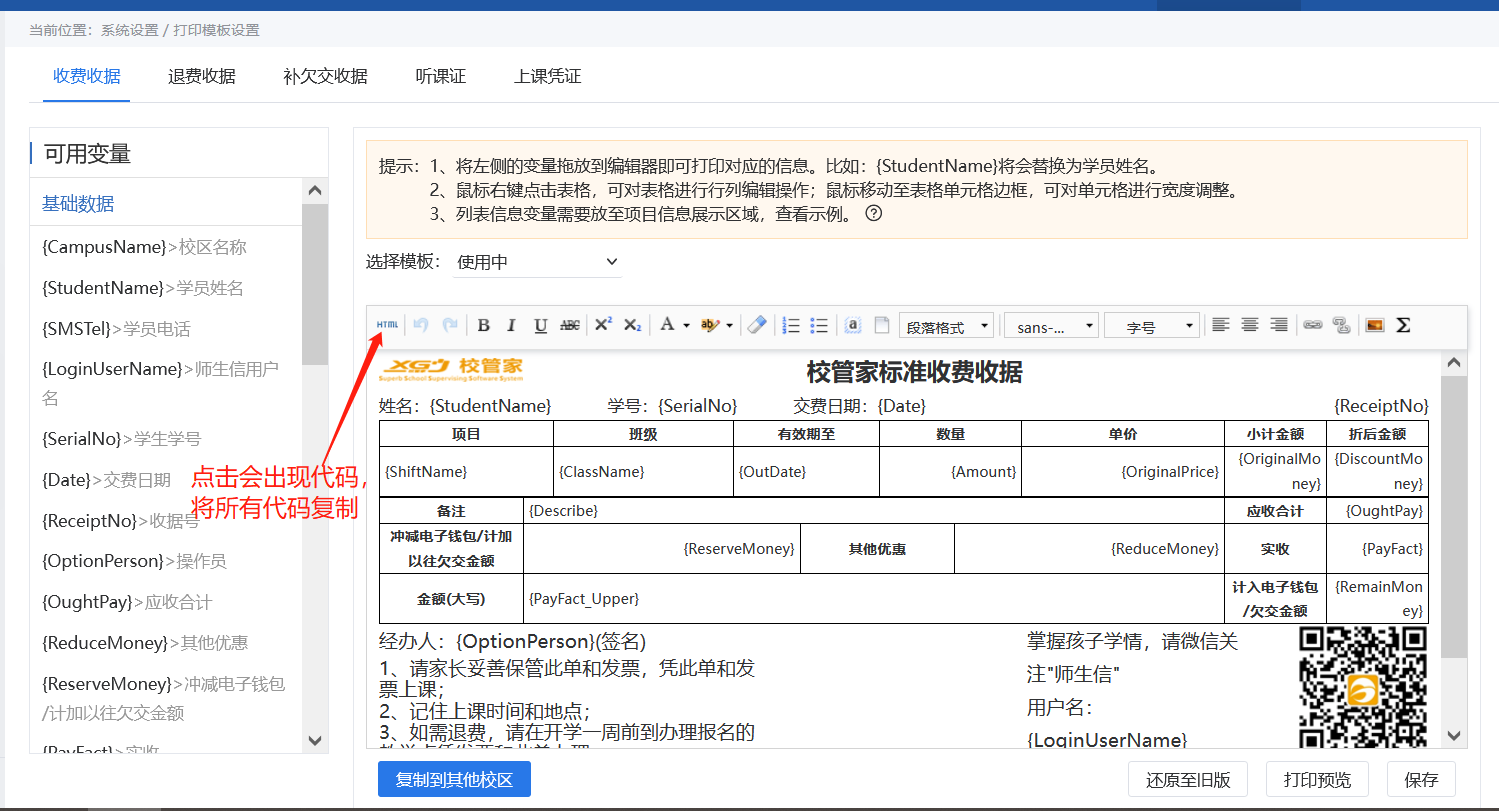
Task: Select {LoginUserName} 师生信用户名 variable in list
Action: [160, 383]
